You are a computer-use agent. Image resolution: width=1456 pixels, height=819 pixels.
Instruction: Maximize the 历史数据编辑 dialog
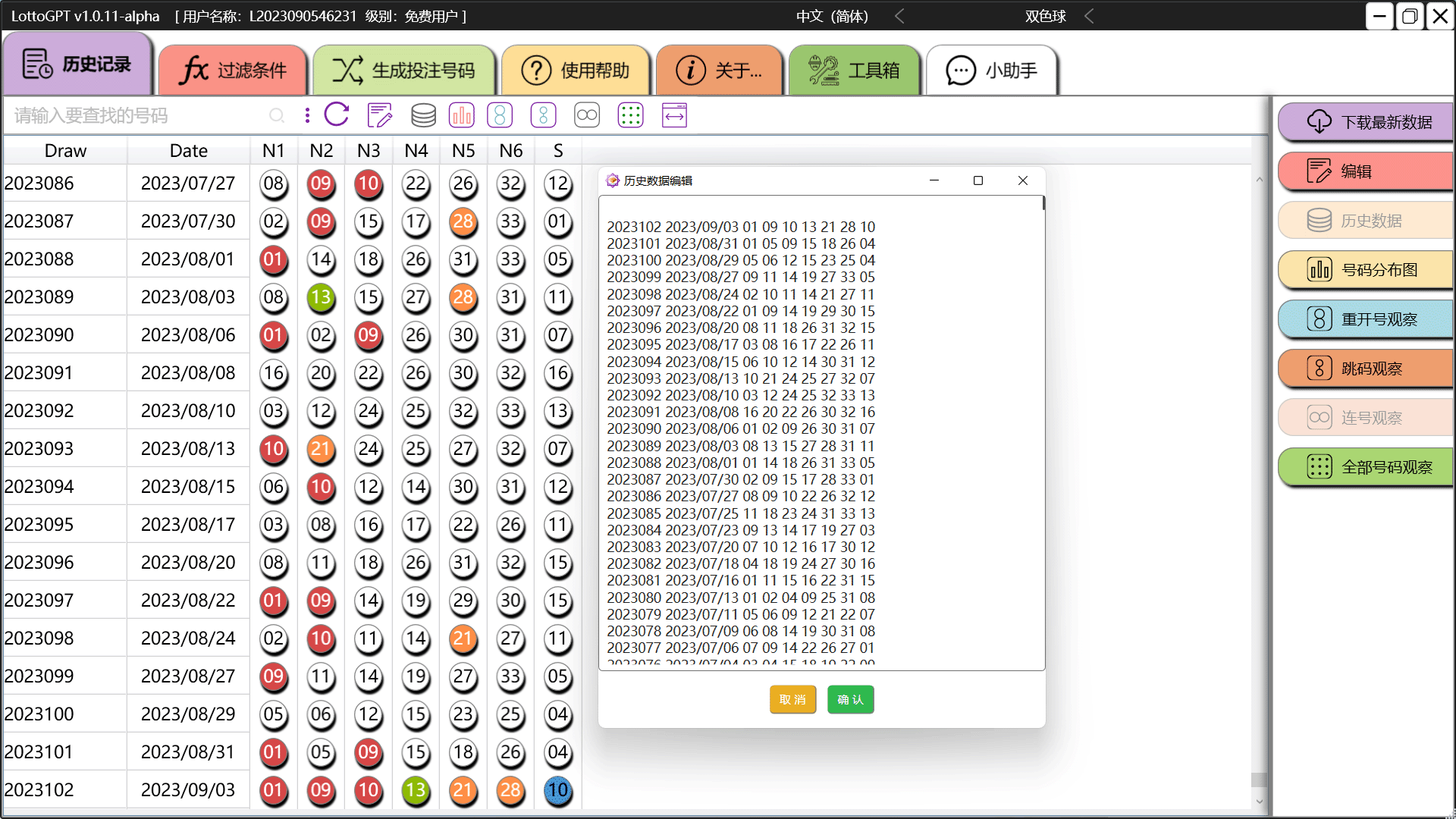(x=978, y=180)
